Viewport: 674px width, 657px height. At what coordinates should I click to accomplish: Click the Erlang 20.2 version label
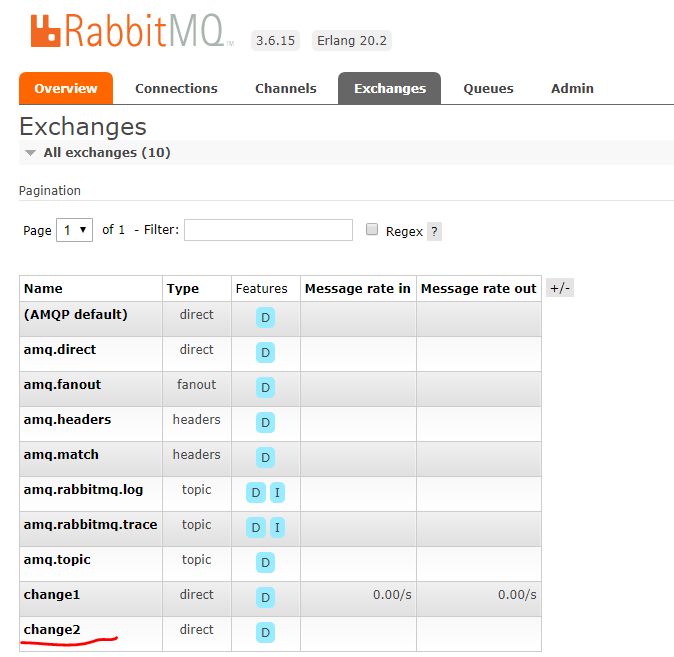click(352, 40)
